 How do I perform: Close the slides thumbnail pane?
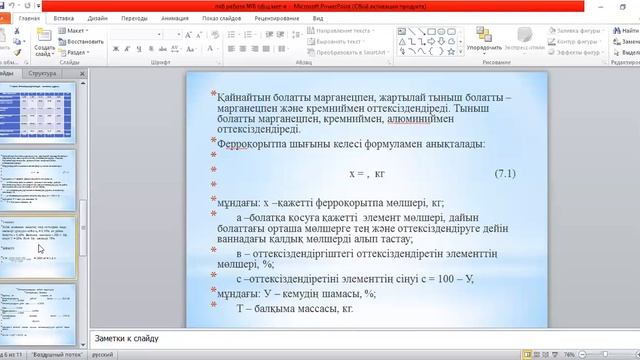[x=82, y=73]
